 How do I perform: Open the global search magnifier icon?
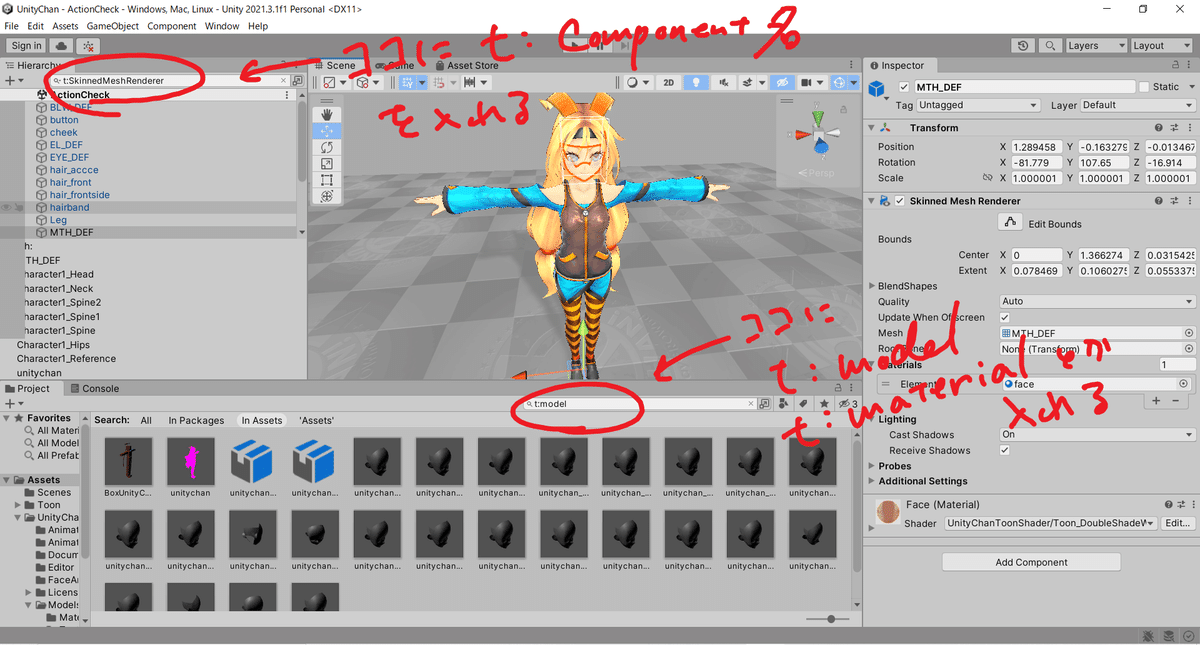tap(1049, 46)
